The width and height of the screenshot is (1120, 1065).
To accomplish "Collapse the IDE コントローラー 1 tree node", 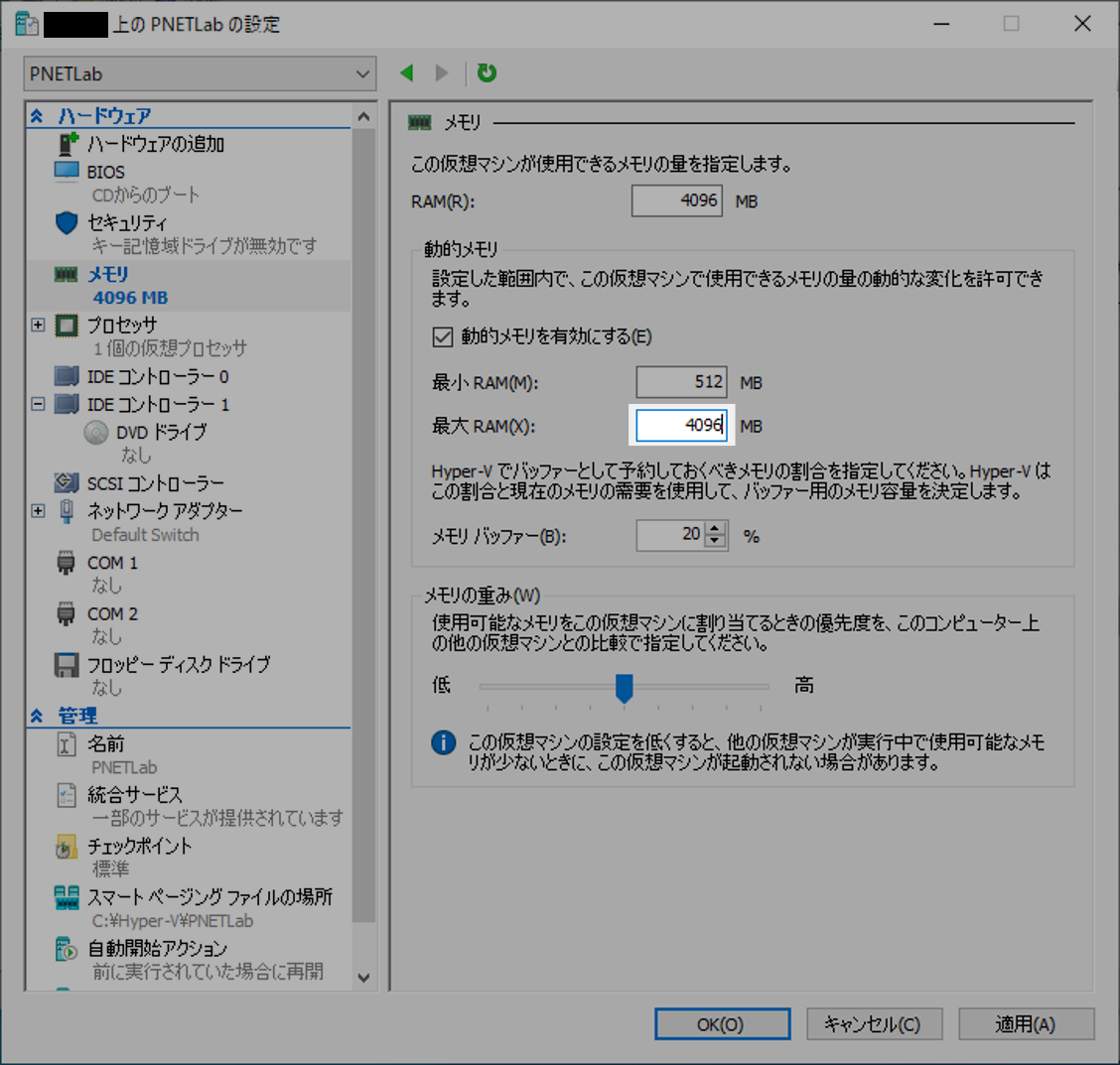I will point(37,404).
